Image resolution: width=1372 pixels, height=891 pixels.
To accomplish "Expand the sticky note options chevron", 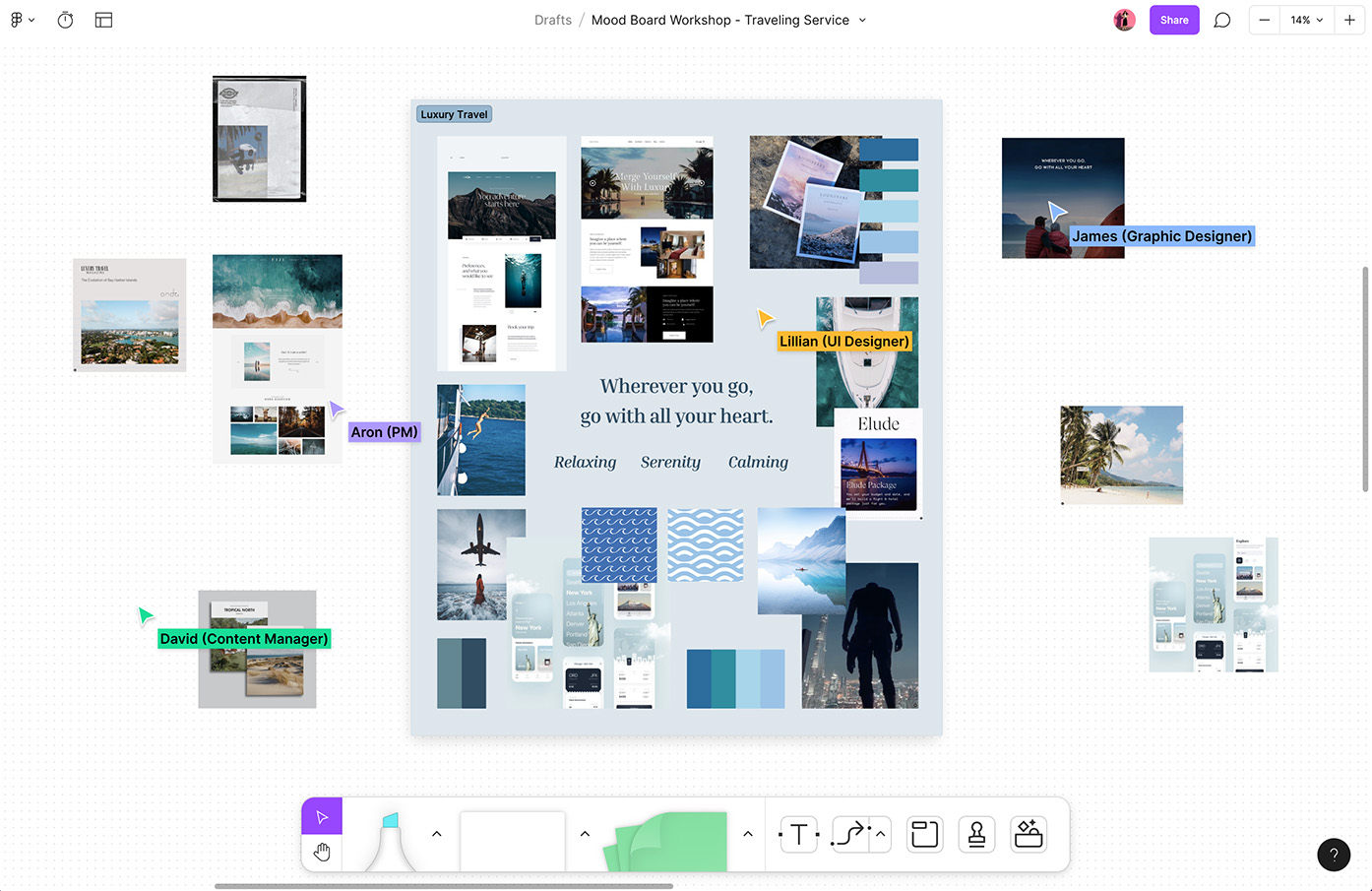I will pos(748,834).
